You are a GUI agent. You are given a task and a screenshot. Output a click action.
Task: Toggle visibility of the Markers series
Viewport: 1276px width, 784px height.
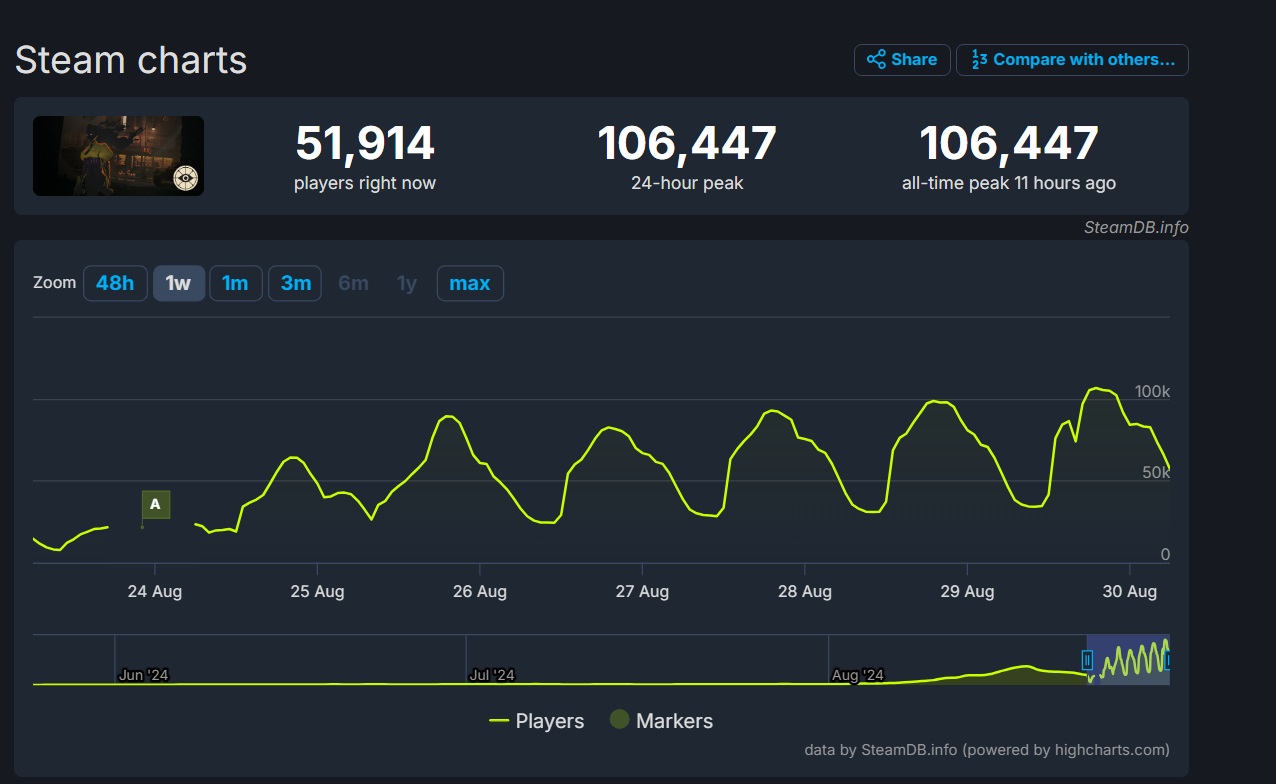point(663,720)
